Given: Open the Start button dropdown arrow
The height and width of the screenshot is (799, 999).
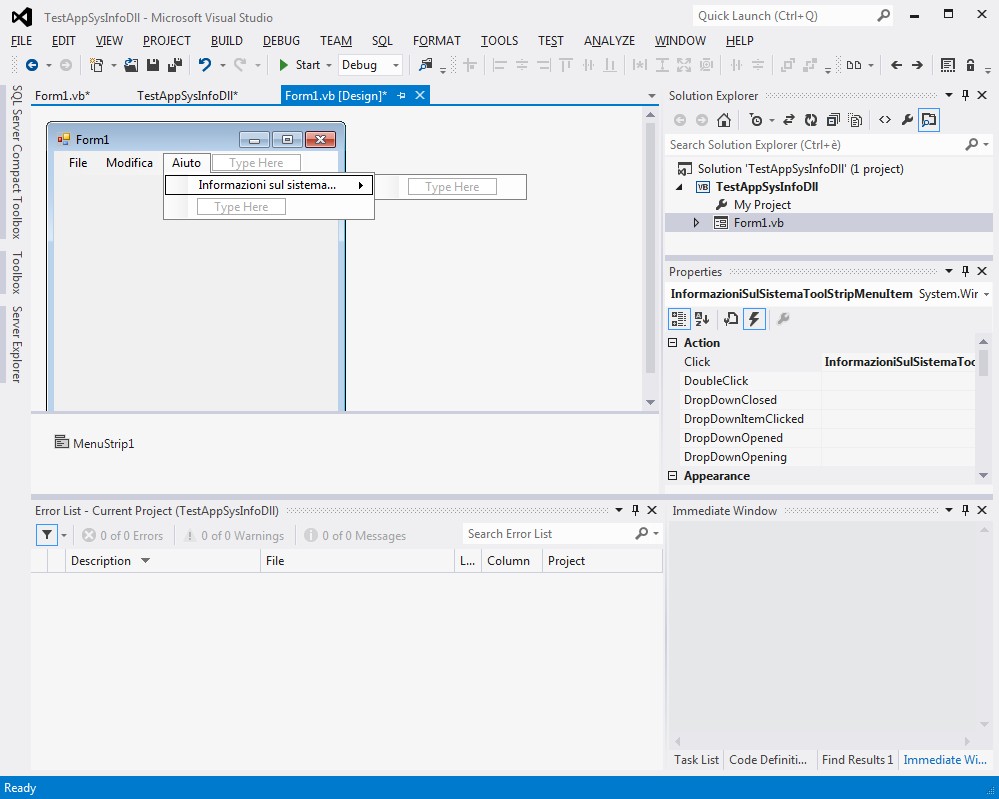Looking at the screenshot, I should click(329, 65).
